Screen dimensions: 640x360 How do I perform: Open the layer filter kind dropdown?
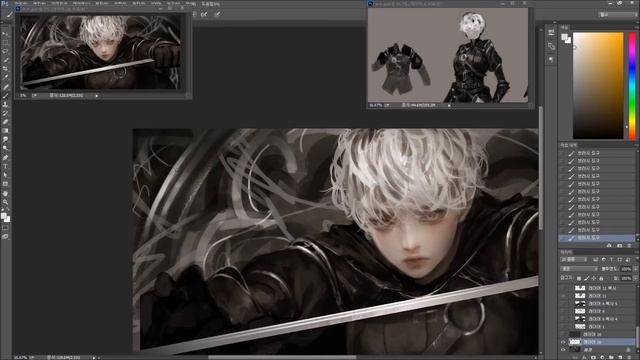pos(573,260)
